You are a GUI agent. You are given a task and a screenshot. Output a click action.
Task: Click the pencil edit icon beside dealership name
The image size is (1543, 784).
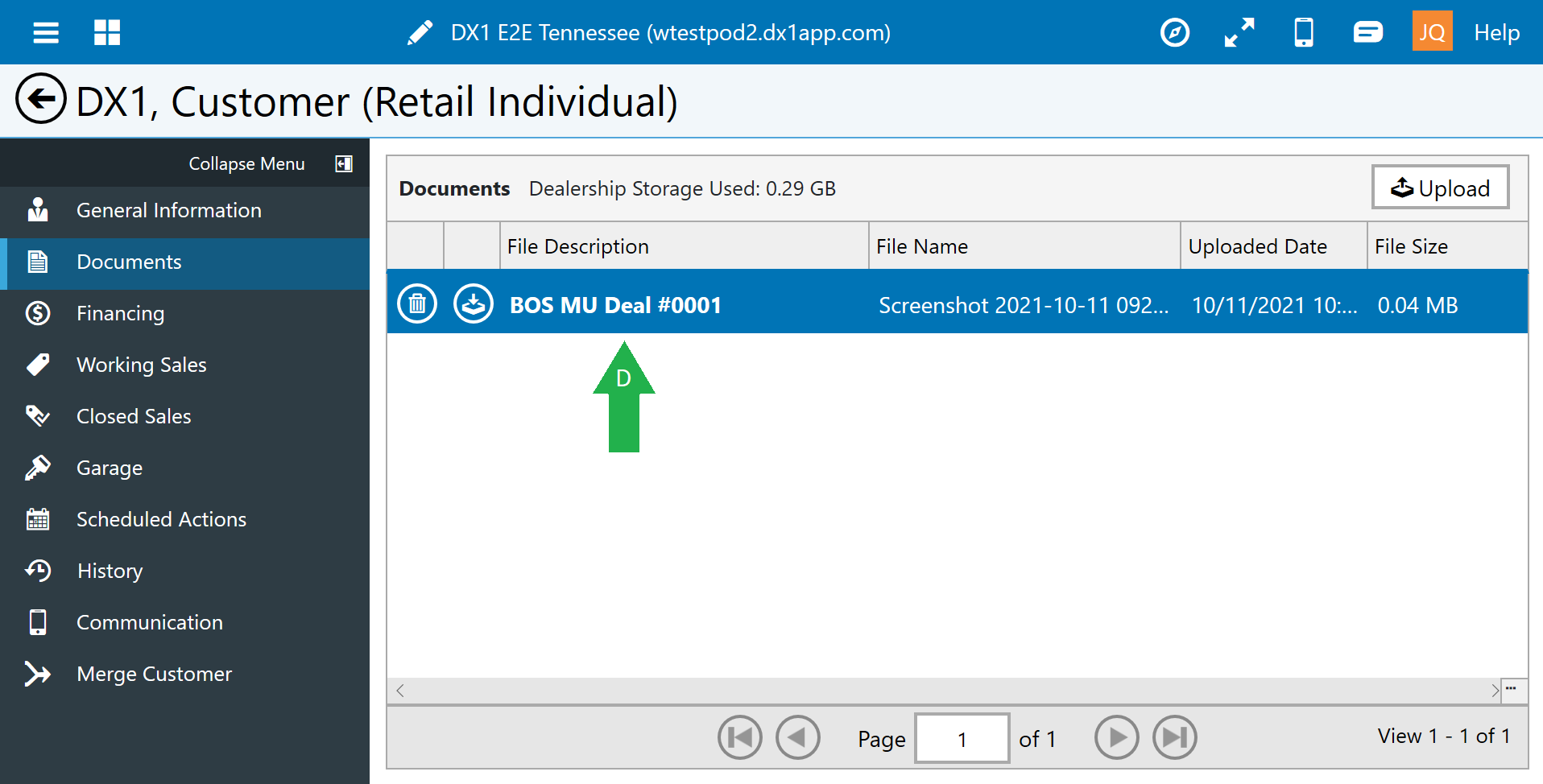coord(420,33)
